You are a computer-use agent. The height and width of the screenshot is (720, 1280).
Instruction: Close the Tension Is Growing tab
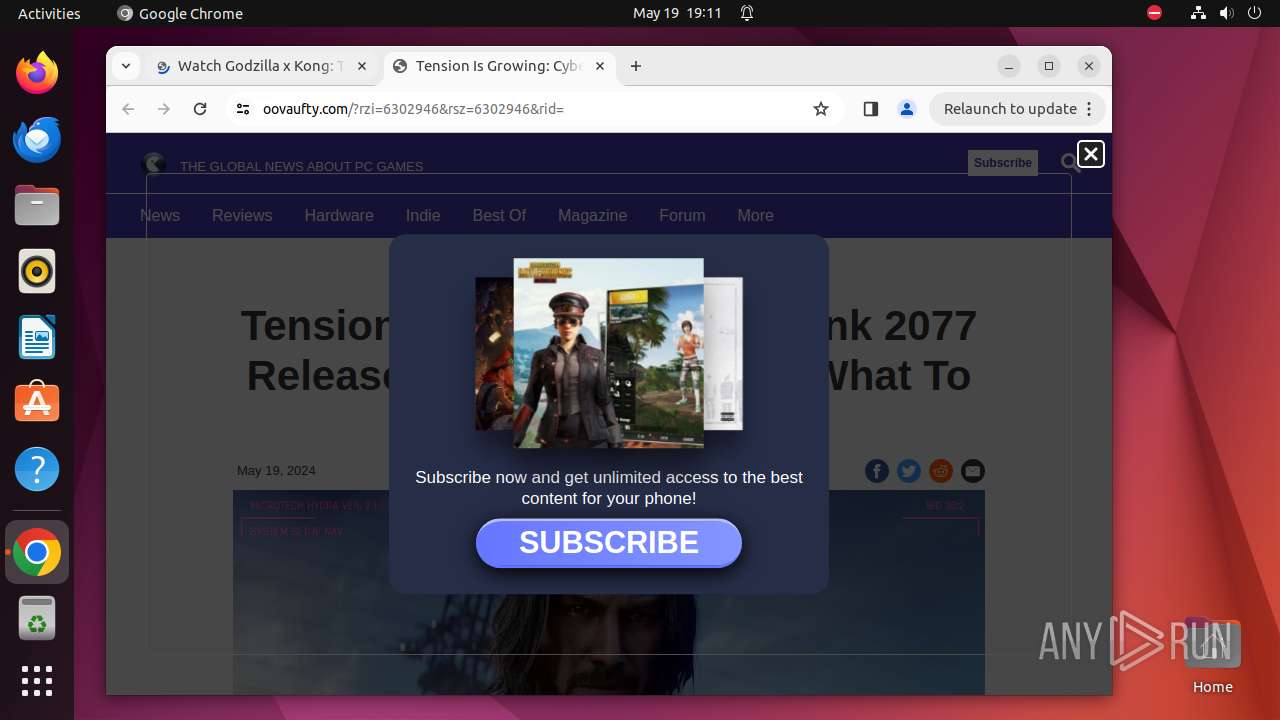click(600, 66)
